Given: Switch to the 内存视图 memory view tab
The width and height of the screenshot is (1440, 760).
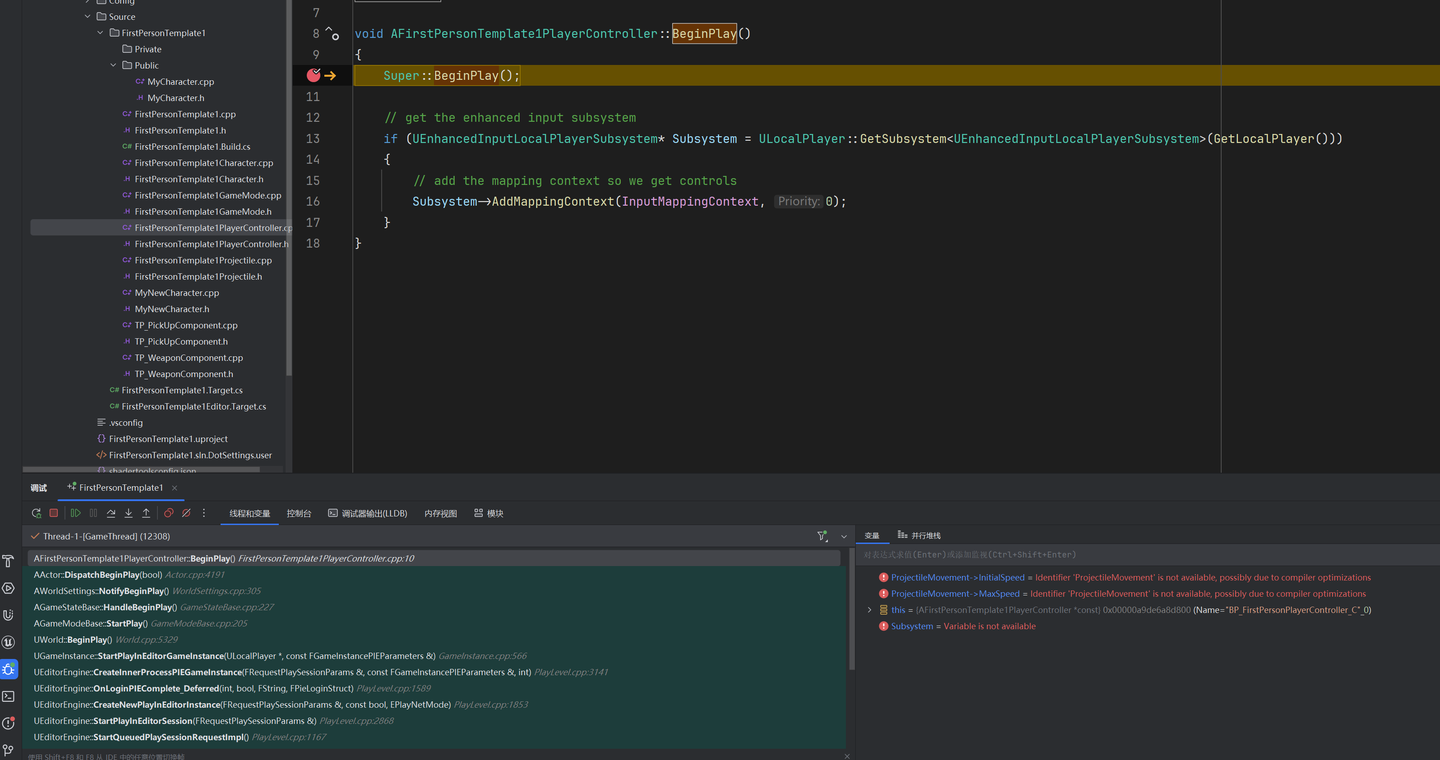Looking at the screenshot, I should [440, 513].
